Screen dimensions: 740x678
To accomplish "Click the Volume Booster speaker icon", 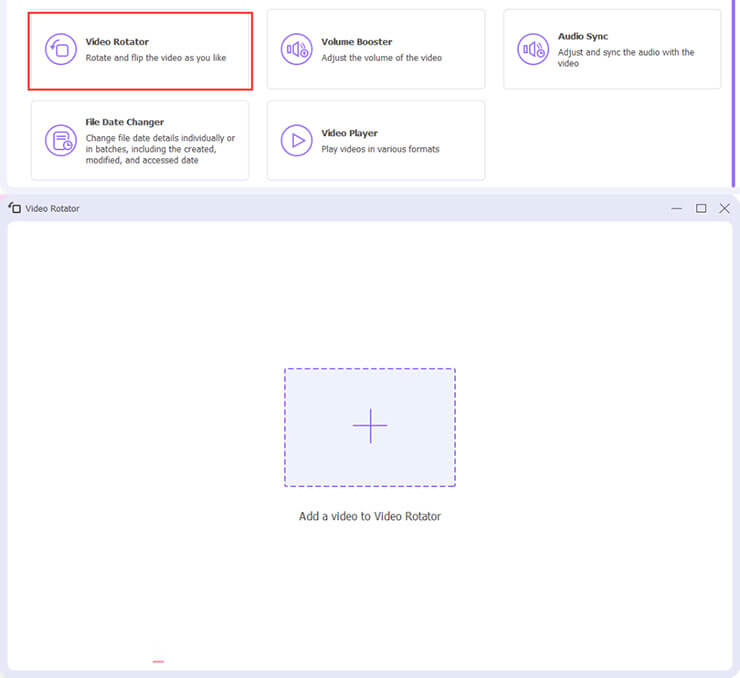I will (297, 49).
